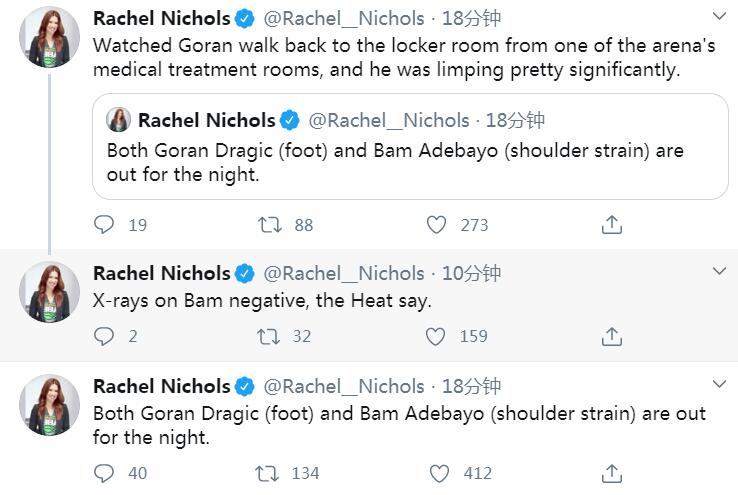The image size is (738, 495).
Task: Expand options menu on the X-rays tweet
Action: (719, 272)
